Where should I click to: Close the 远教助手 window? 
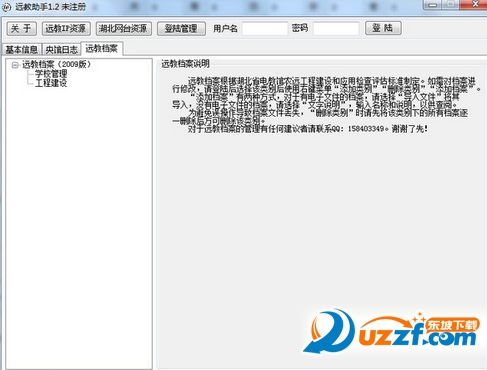pyautogui.click(x=474, y=5)
